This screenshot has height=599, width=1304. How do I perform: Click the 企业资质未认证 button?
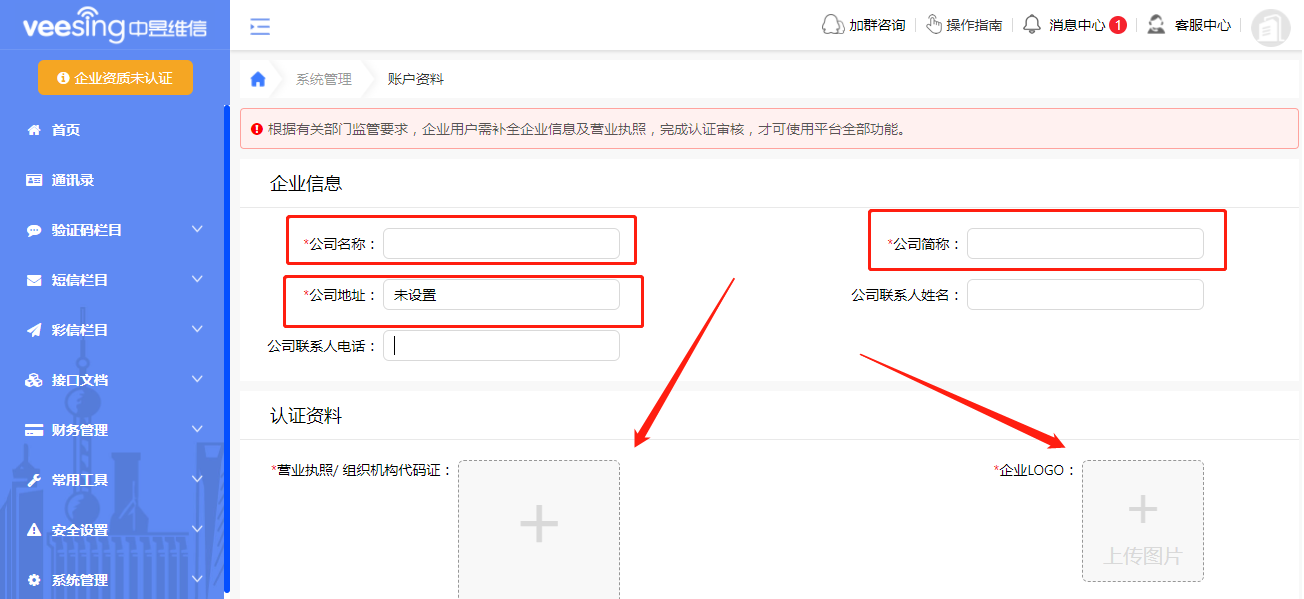[x=115, y=78]
